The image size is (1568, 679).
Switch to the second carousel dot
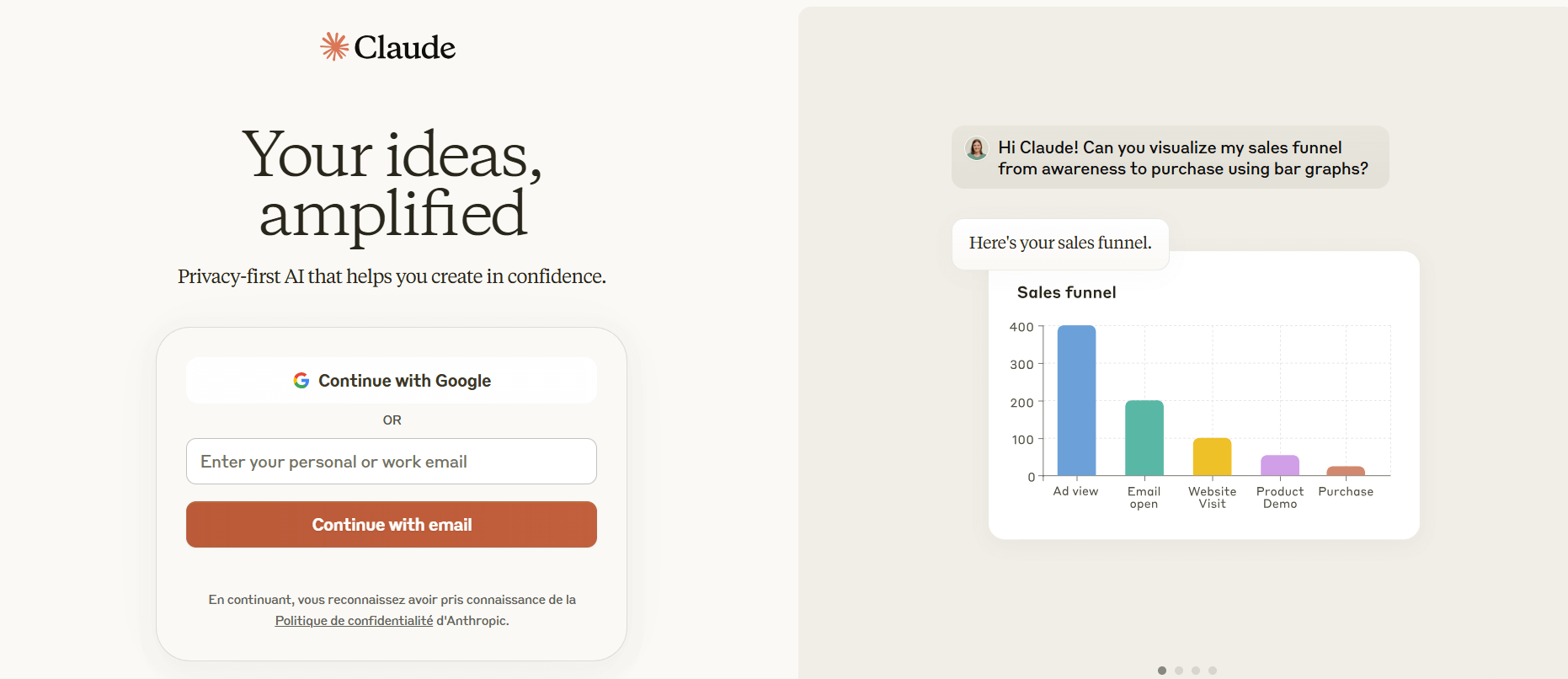coord(1179,671)
